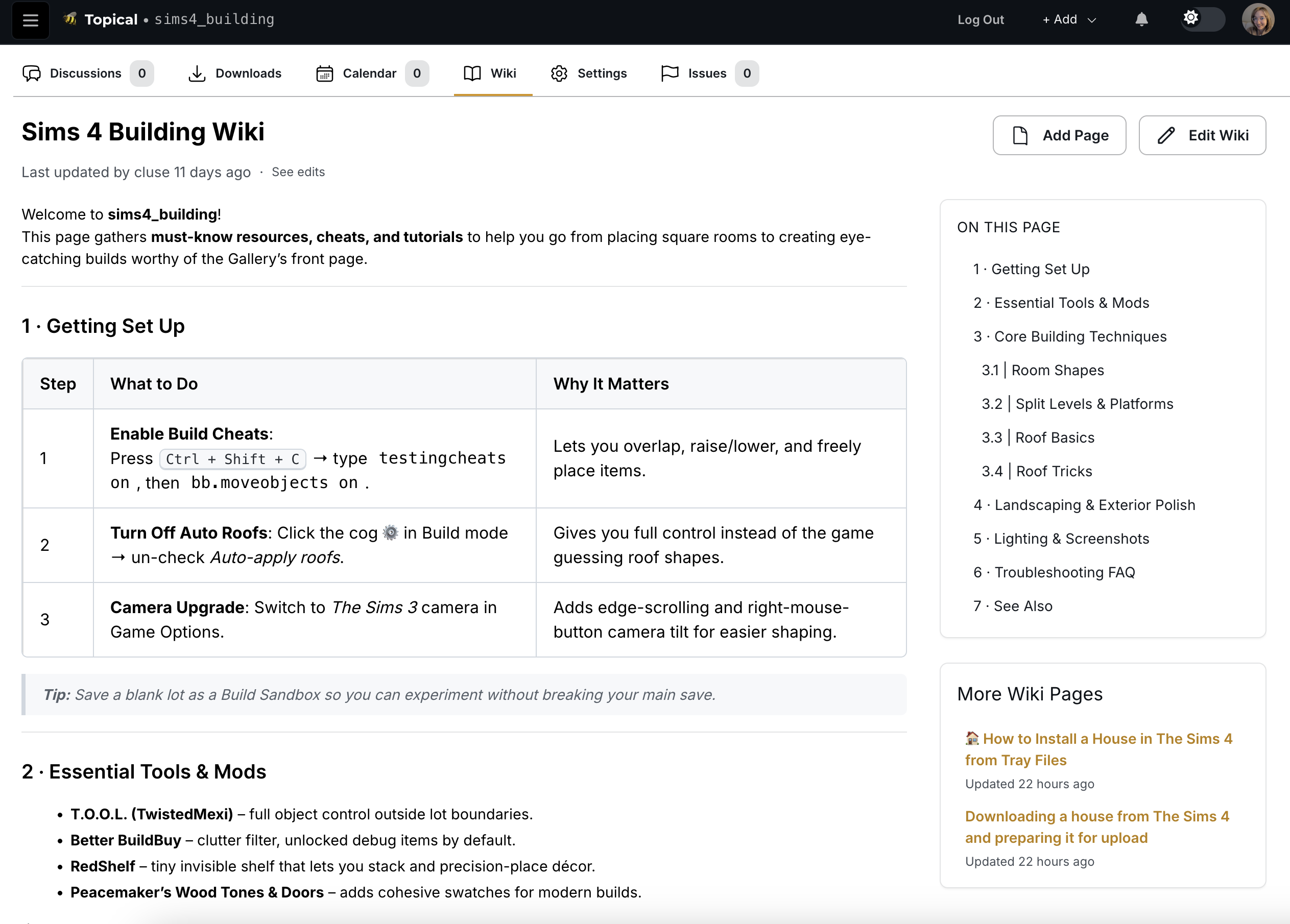Go to 3.4 Roof Tricks
The height and width of the screenshot is (924, 1290).
pyautogui.click(x=1037, y=471)
